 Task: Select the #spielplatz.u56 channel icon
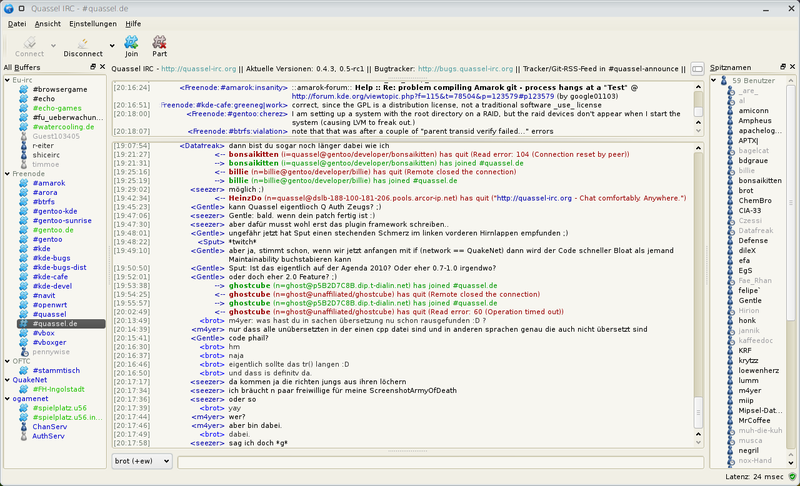(23, 408)
